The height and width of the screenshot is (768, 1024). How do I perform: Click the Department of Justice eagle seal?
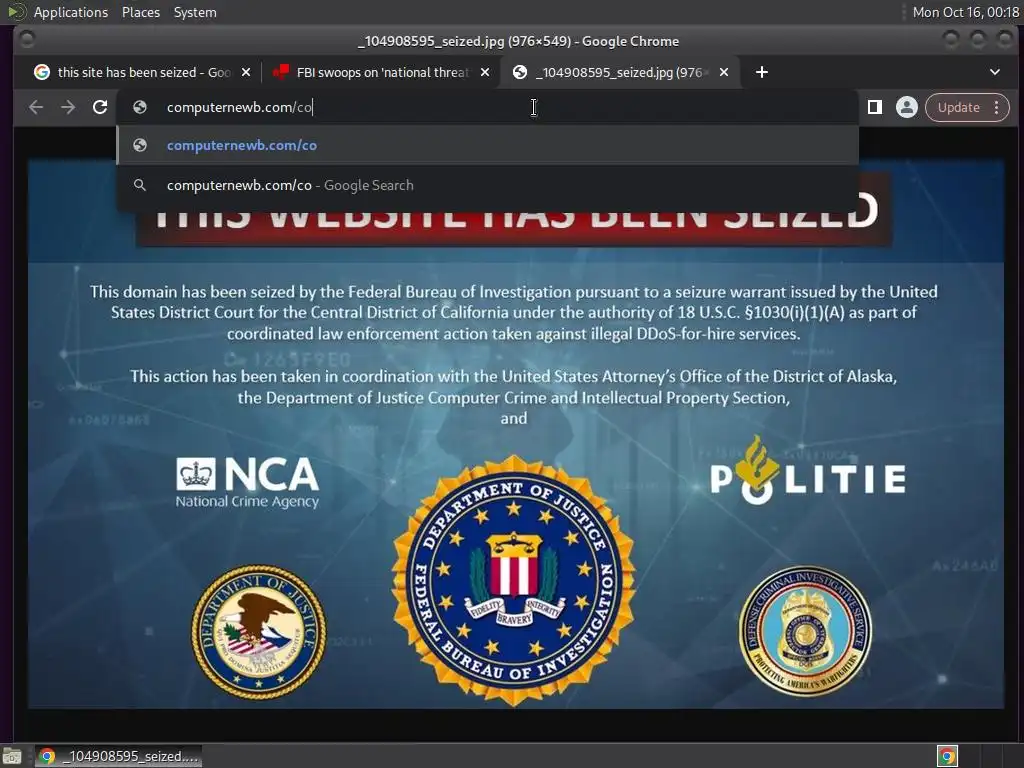tap(259, 632)
